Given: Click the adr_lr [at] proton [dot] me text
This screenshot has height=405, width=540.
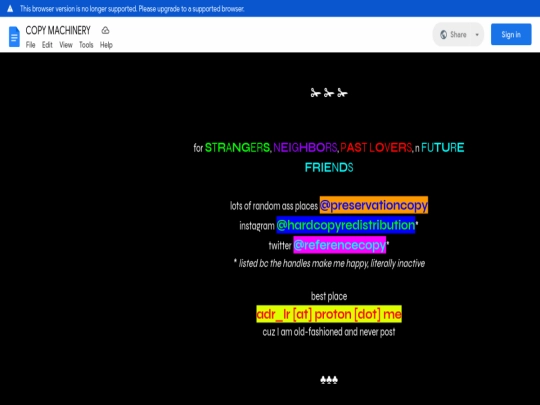Looking at the screenshot, I should click(x=329, y=314).
